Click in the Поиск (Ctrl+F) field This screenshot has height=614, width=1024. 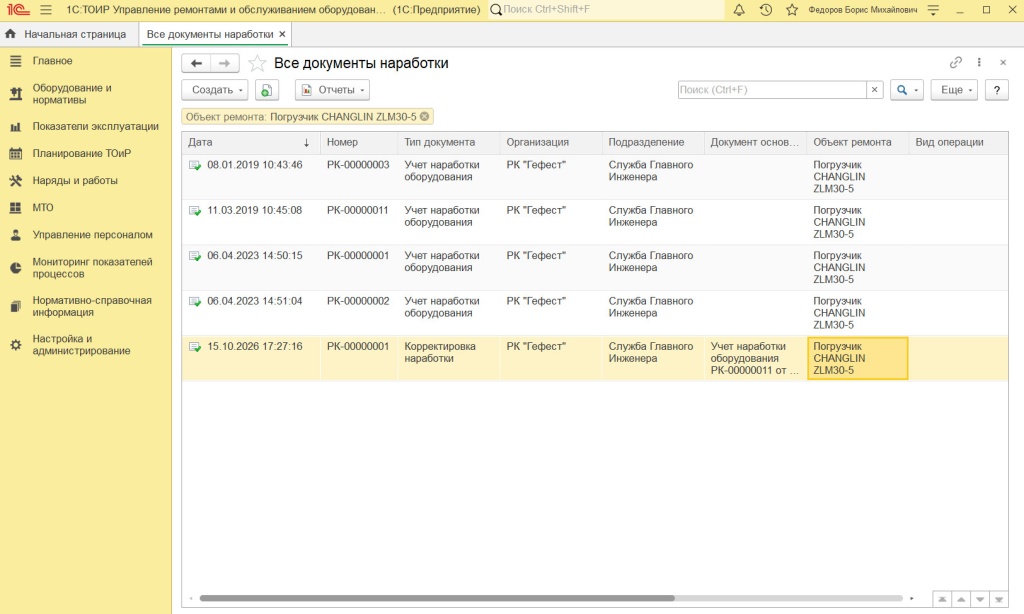pyautogui.click(x=772, y=90)
